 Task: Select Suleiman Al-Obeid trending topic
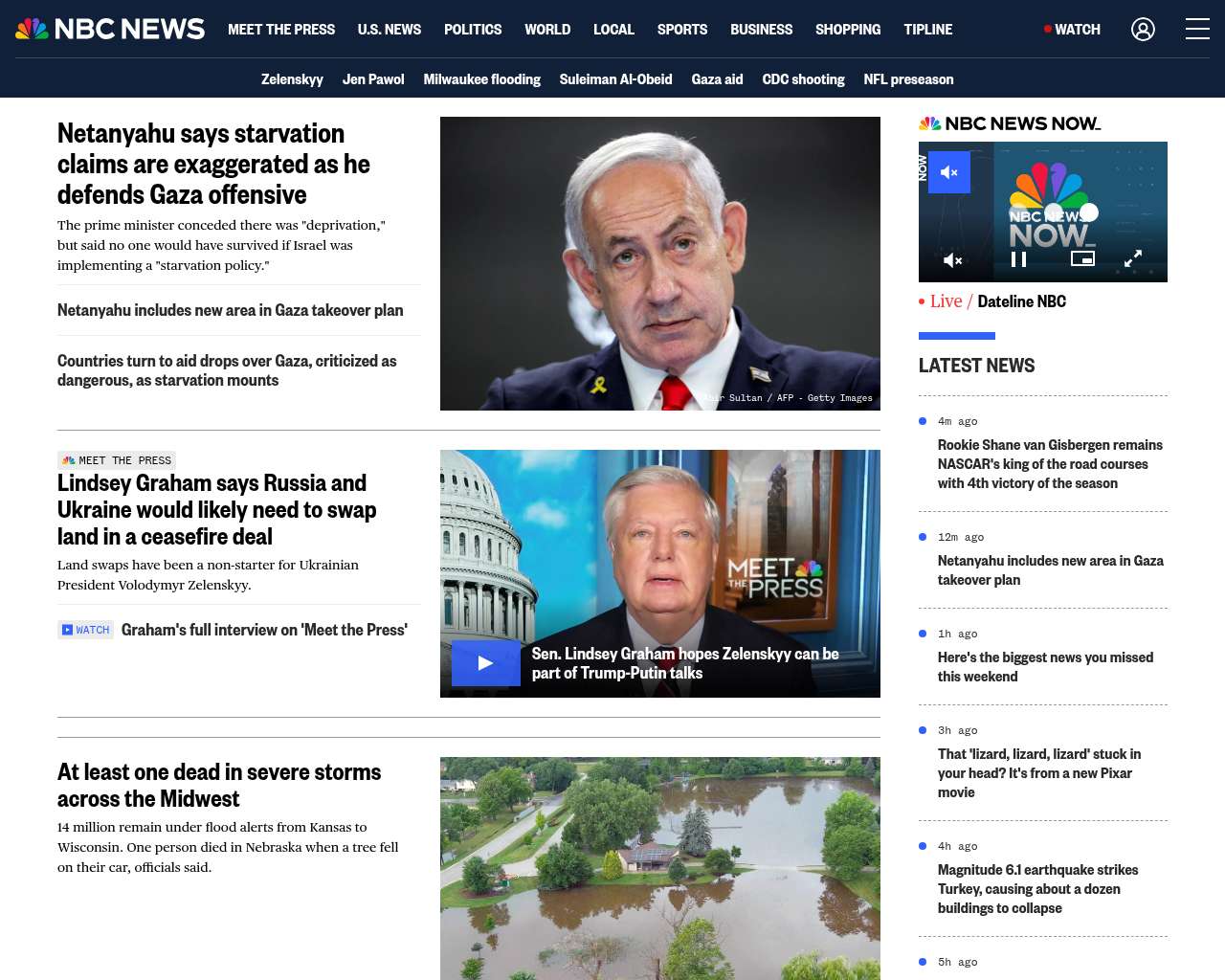point(616,79)
